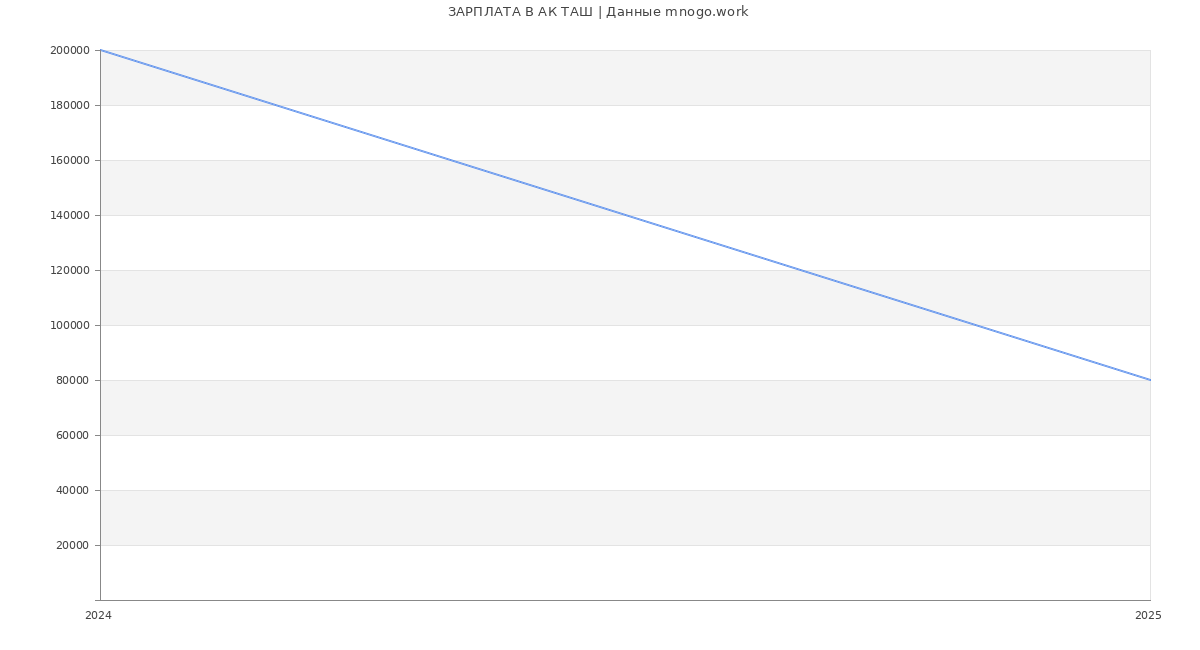
Task: Click the 100000 y-axis label
Action: pyautogui.click(x=70, y=325)
